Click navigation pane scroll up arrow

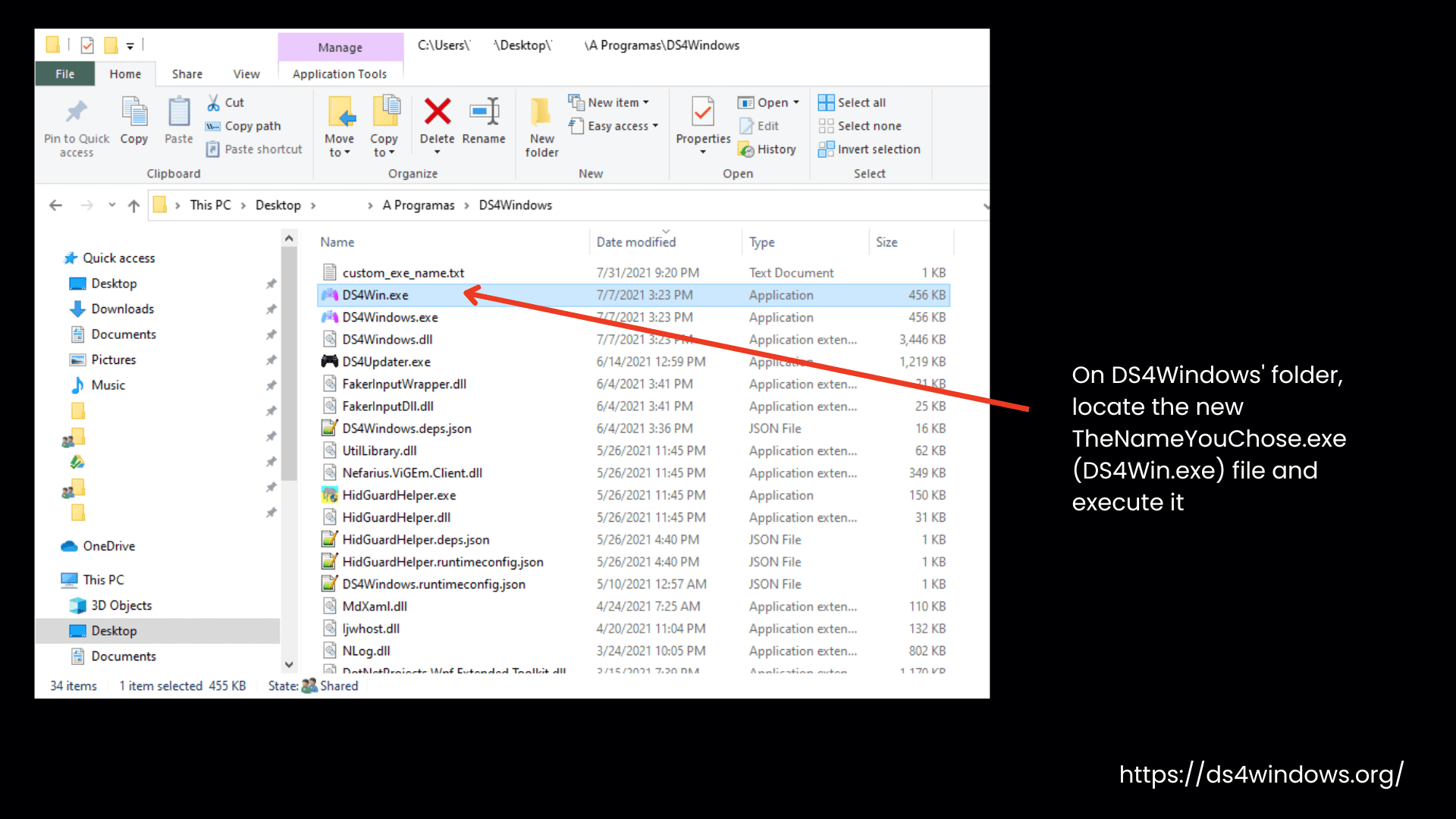click(288, 238)
